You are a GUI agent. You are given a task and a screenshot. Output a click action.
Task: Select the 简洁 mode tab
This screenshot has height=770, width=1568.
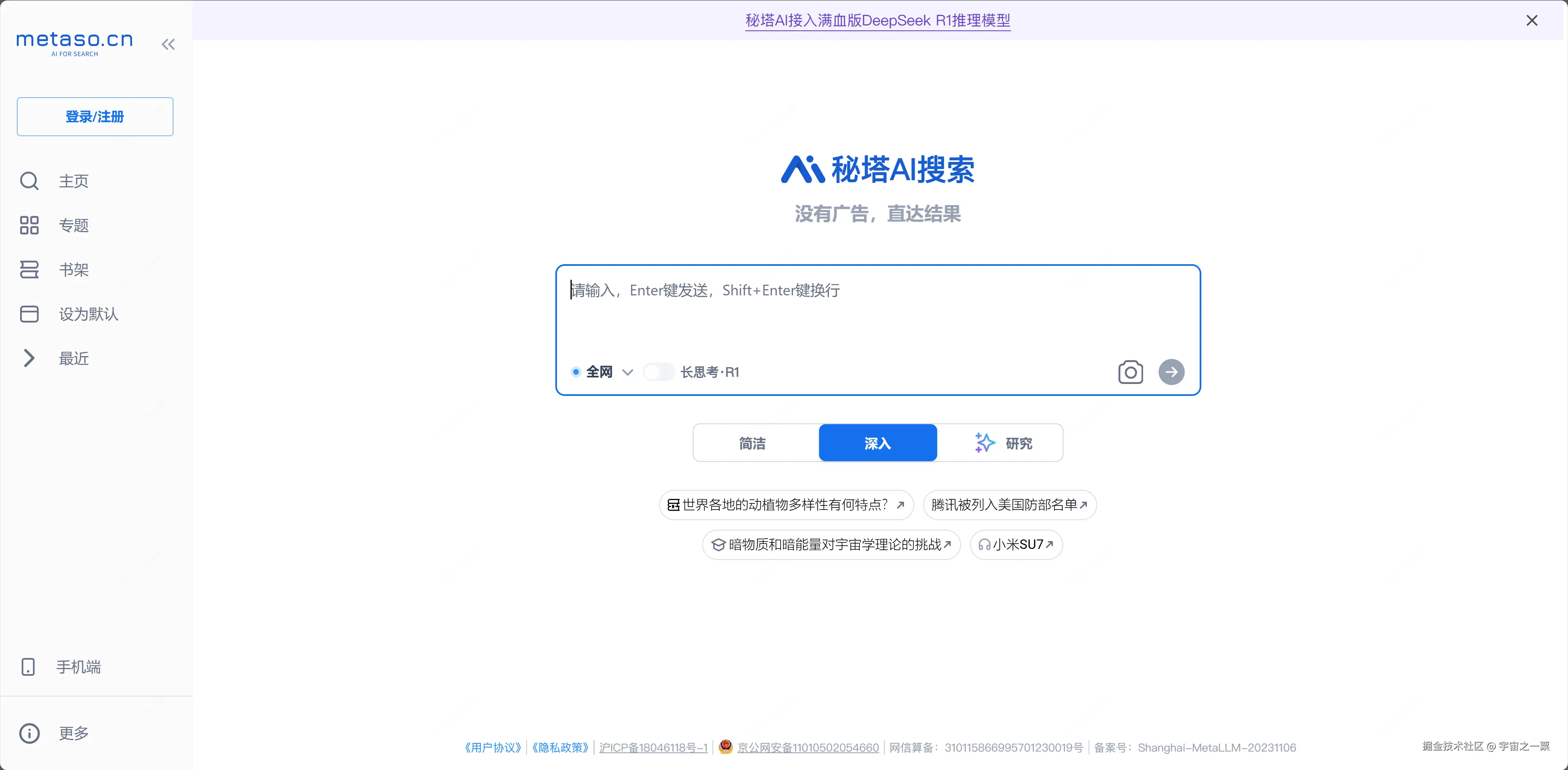pyautogui.click(x=752, y=443)
